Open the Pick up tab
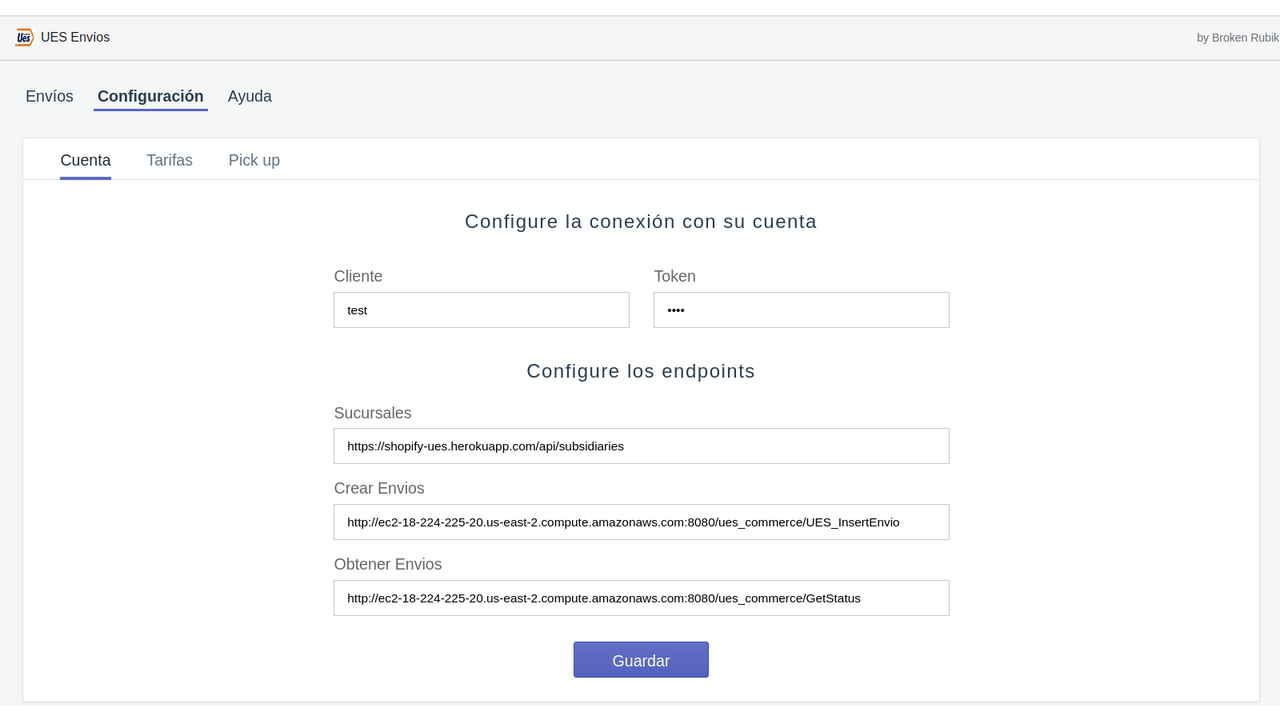Screen dimensions: 1280x720 (254, 160)
